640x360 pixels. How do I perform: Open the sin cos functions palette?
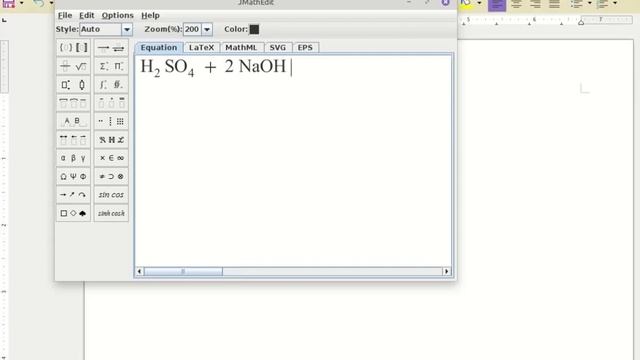pos(111,195)
